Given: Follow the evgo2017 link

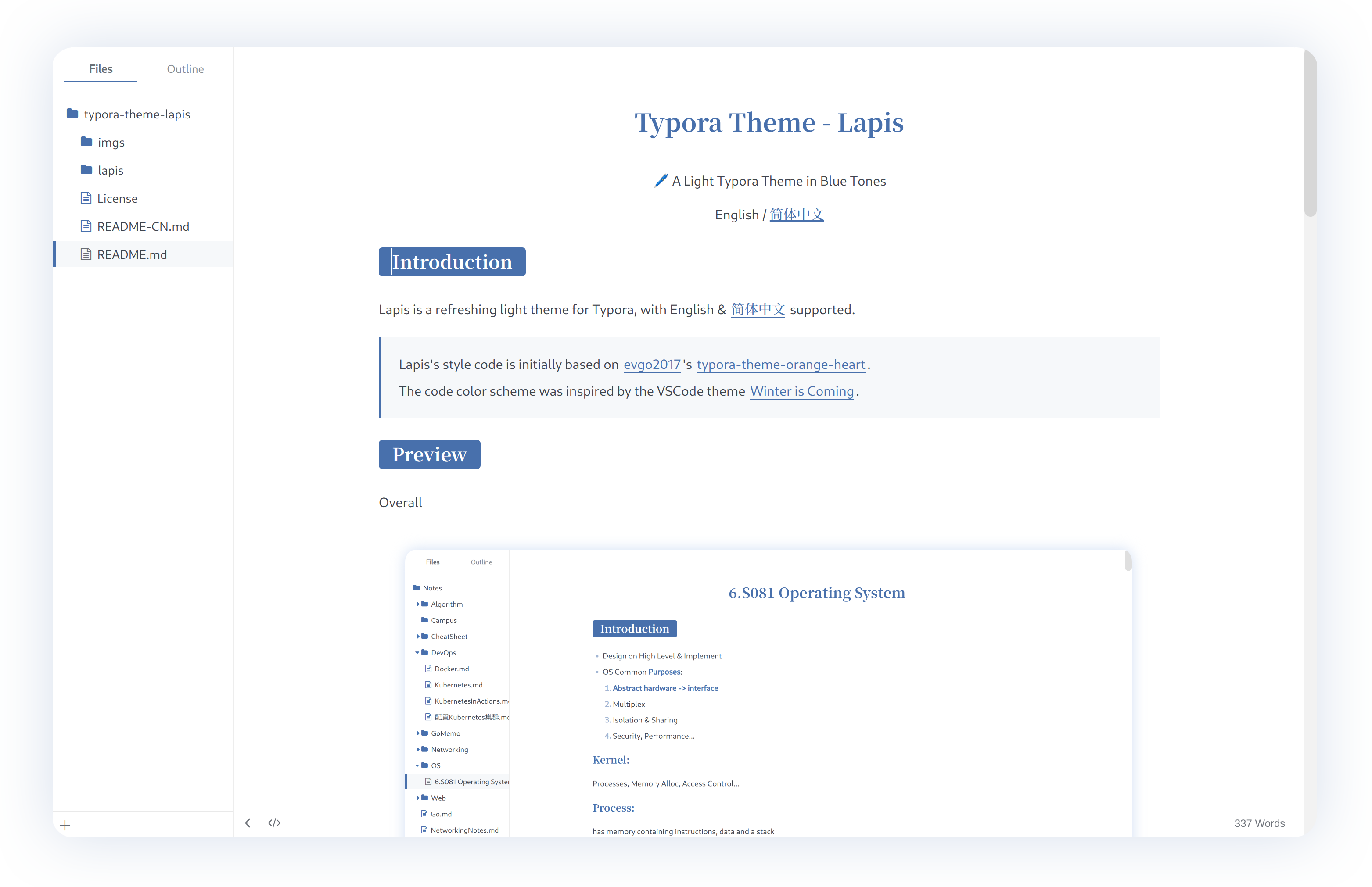Looking at the screenshot, I should [x=652, y=365].
